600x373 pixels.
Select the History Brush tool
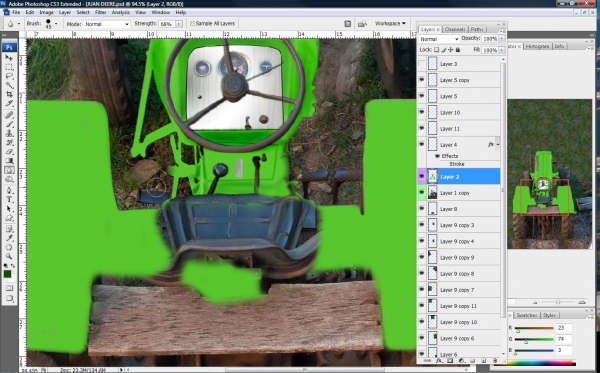[x=9, y=142]
